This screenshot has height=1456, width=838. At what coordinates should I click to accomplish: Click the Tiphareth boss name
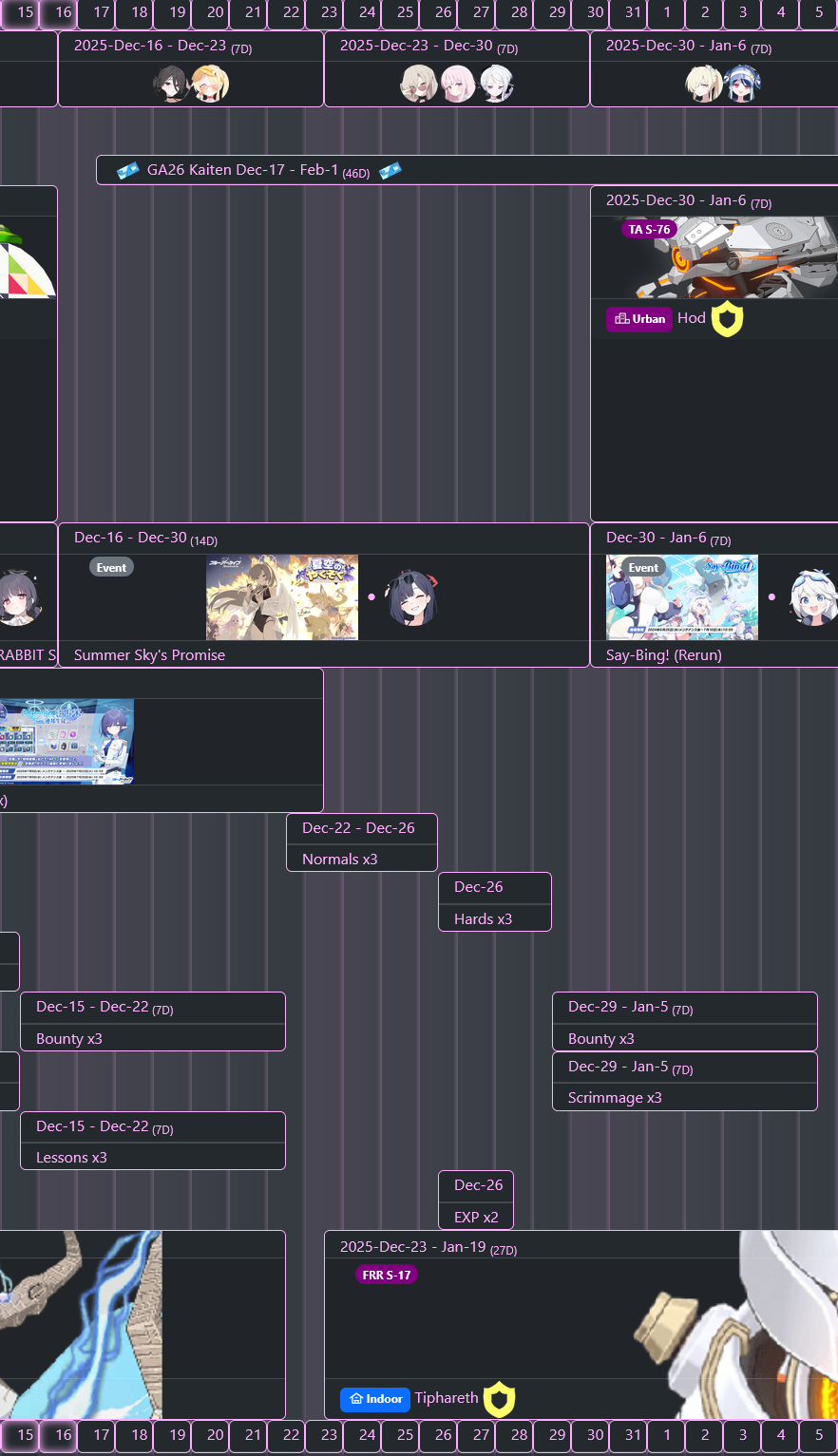[x=447, y=1398]
